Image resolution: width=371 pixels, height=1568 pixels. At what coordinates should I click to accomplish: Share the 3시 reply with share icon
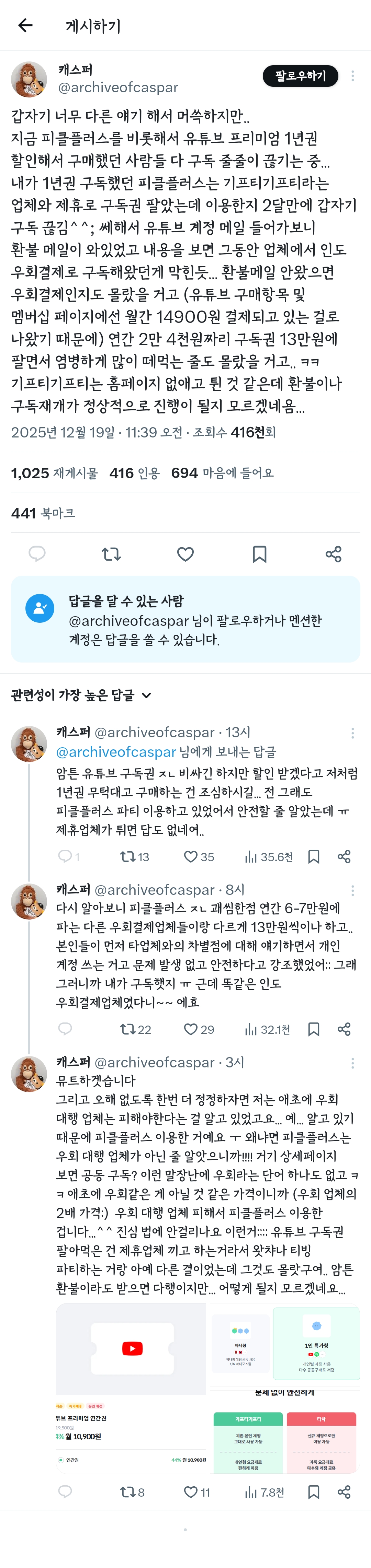tap(344, 1492)
